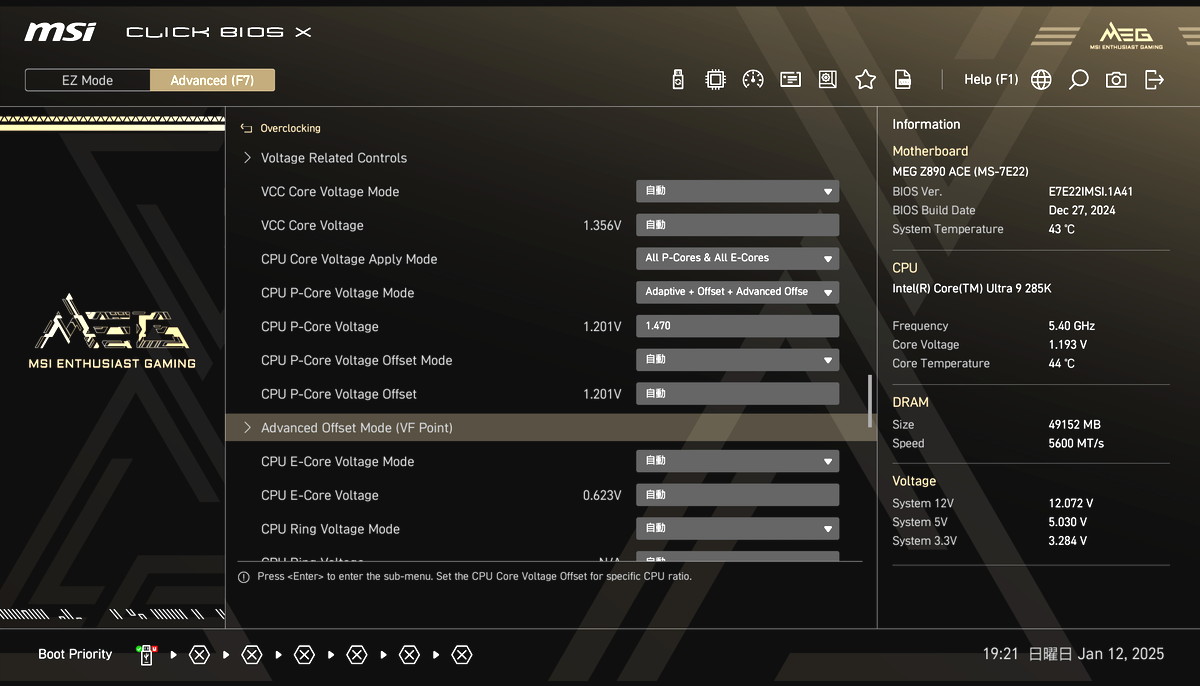Click the CPU P-Core Voltage field showing 1.470
Viewport: 1200px width, 686px height.
[738, 326]
